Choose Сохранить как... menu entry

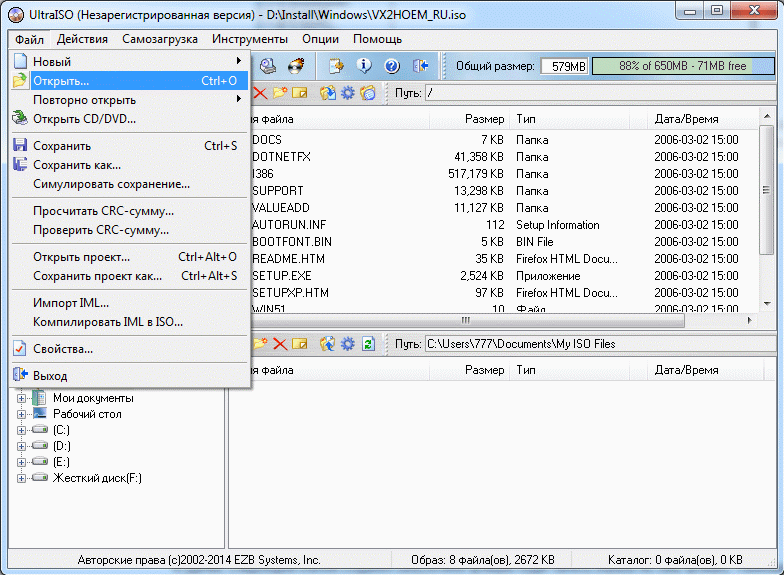129,164
